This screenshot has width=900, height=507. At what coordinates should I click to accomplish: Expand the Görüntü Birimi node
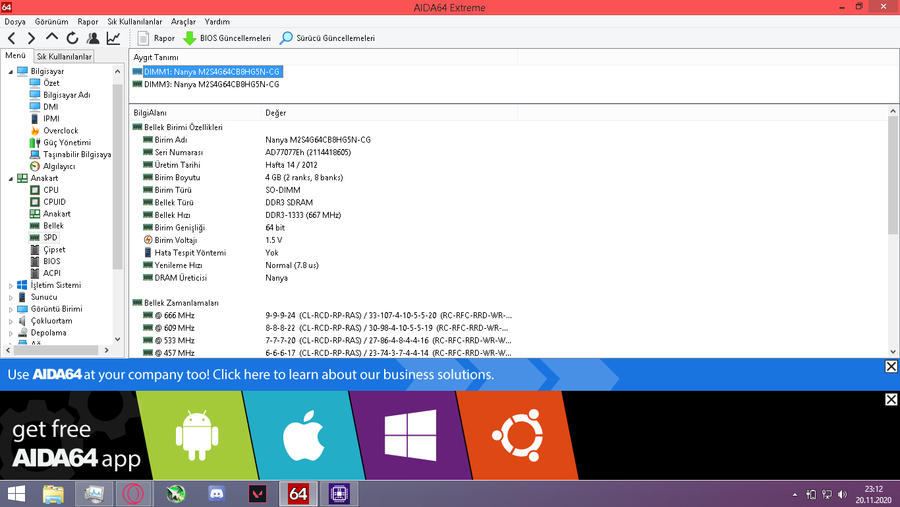10,309
